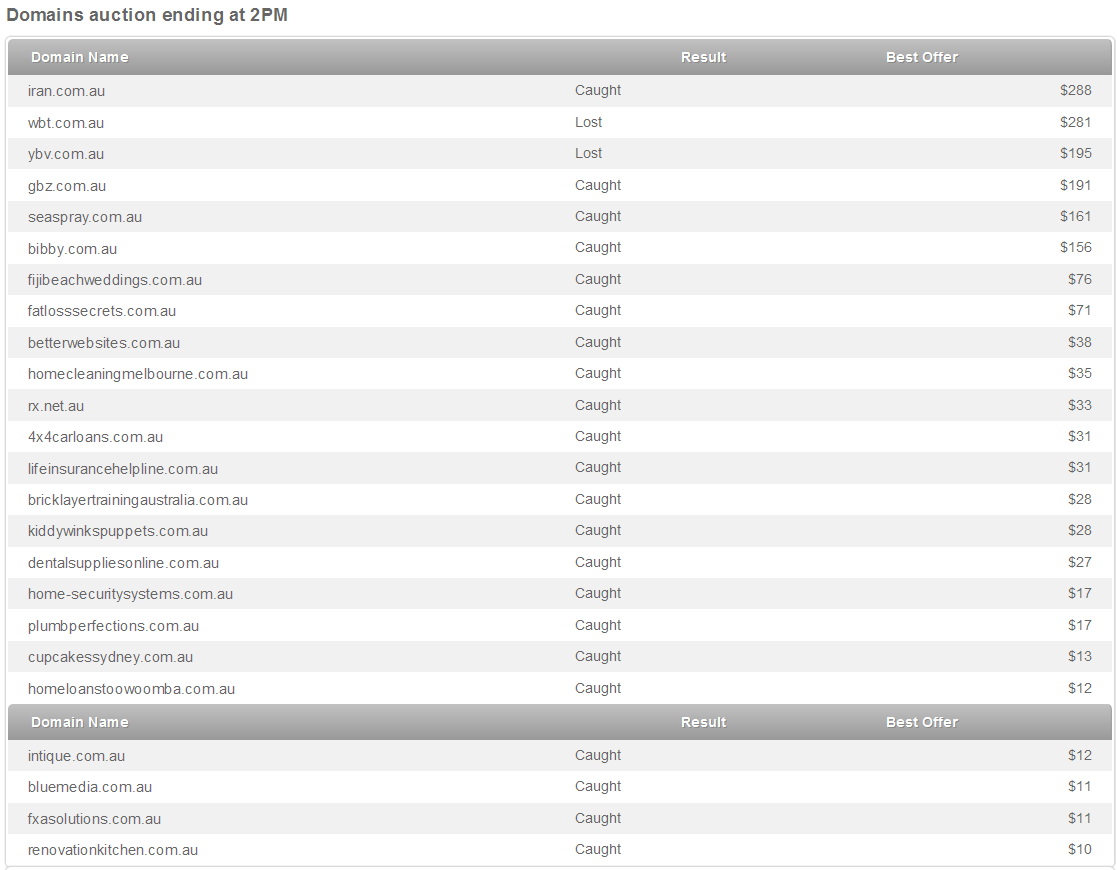Click the $288 best offer for iran.com.au
Screen dimensions: 1117x870
coord(1076,90)
